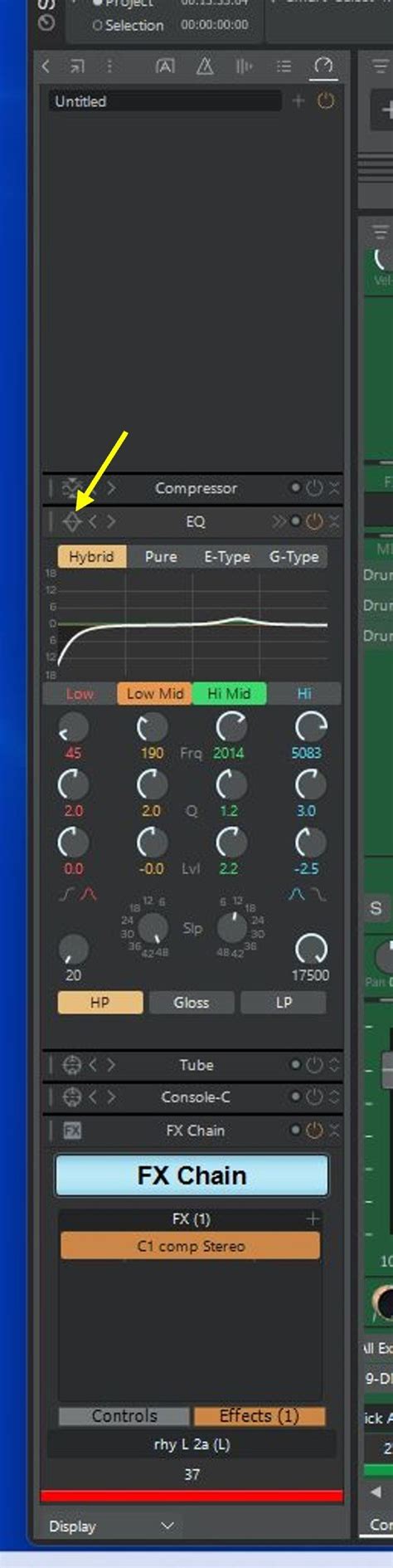Click the EQ module preset icon
The height and width of the screenshot is (1568, 393).
(x=72, y=521)
